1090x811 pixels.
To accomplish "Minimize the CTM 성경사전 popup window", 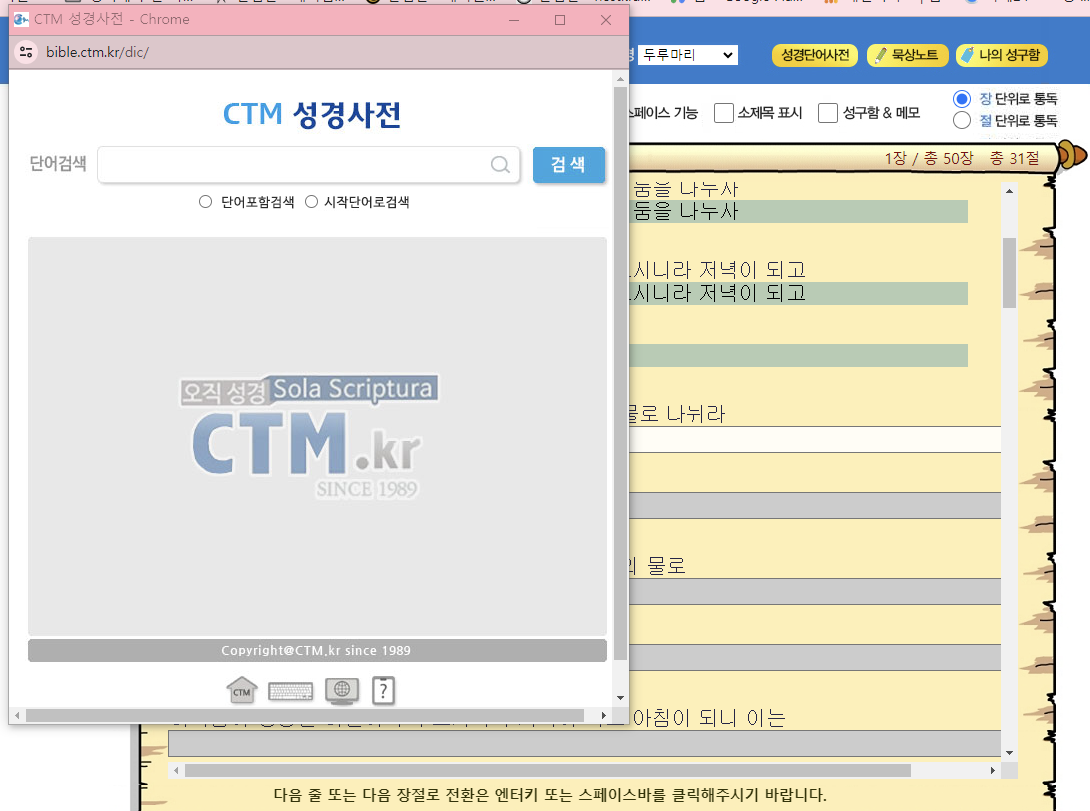I will pos(514,20).
